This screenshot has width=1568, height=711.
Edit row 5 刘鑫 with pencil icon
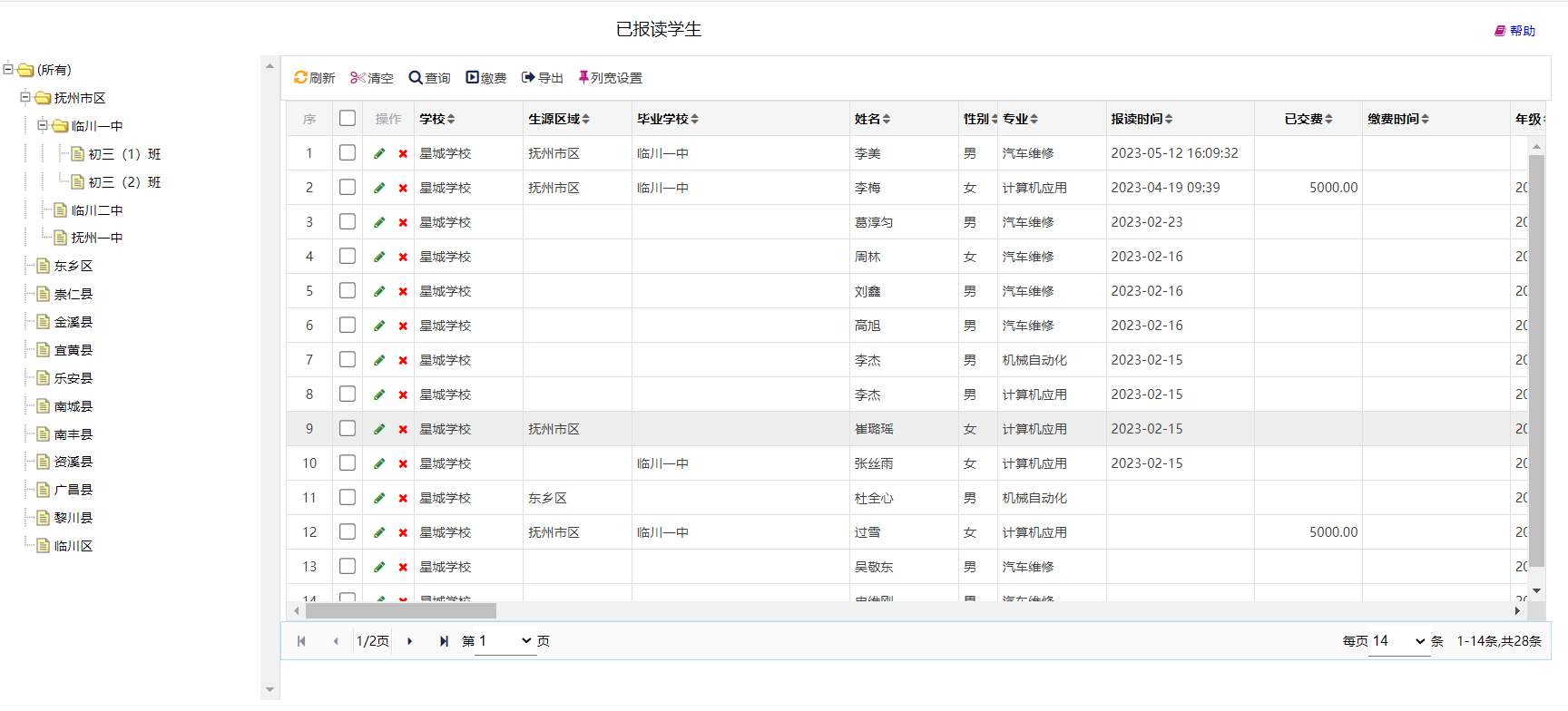click(x=379, y=291)
